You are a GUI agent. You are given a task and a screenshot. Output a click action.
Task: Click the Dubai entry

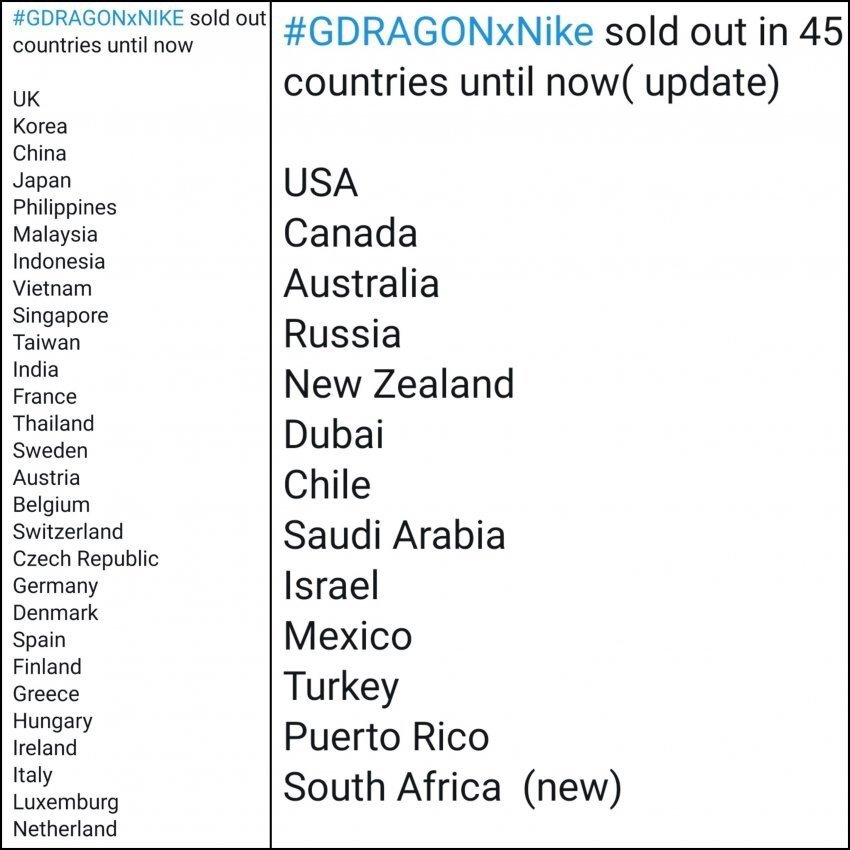click(x=333, y=435)
